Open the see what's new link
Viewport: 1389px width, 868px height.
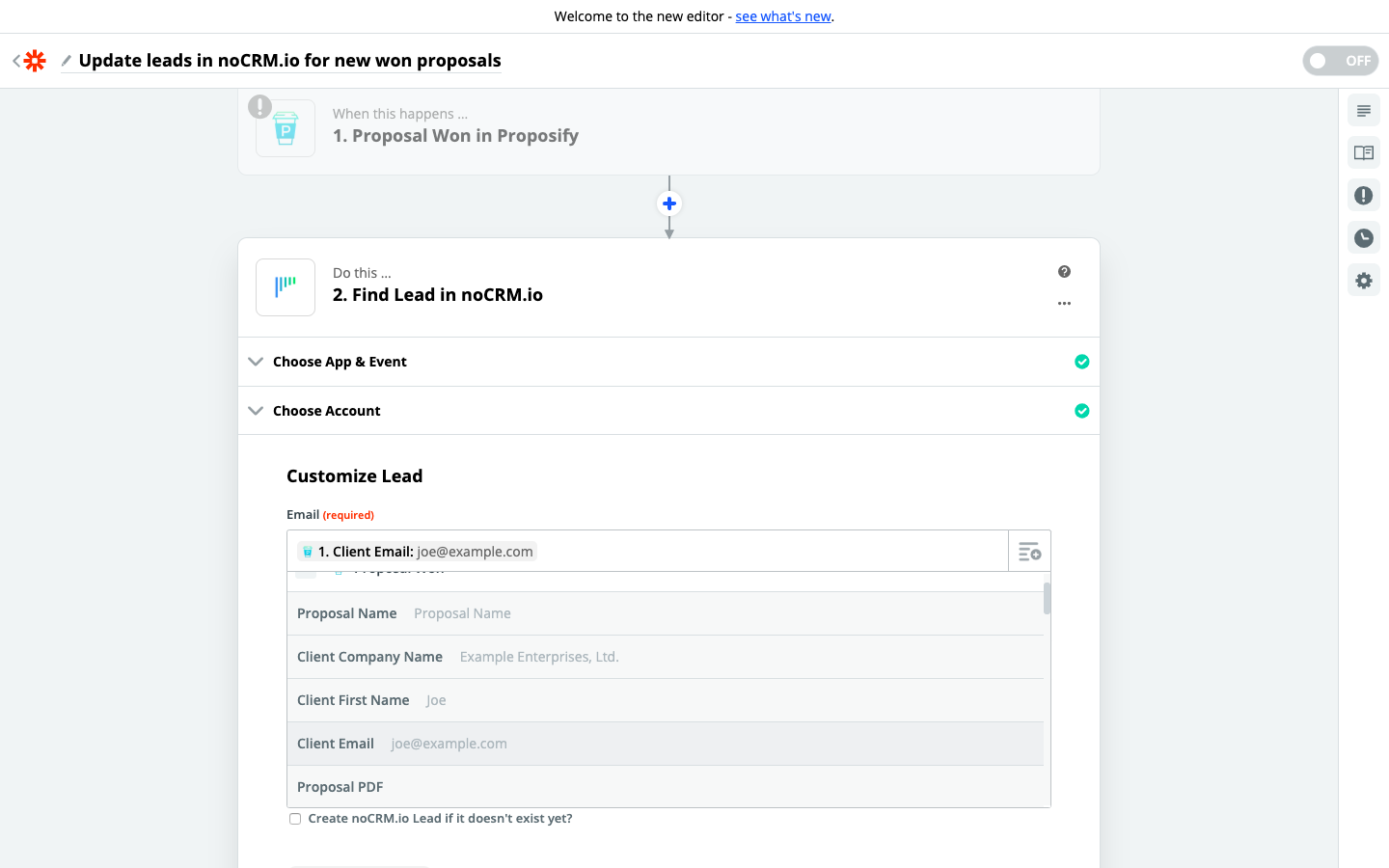coord(782,16)
